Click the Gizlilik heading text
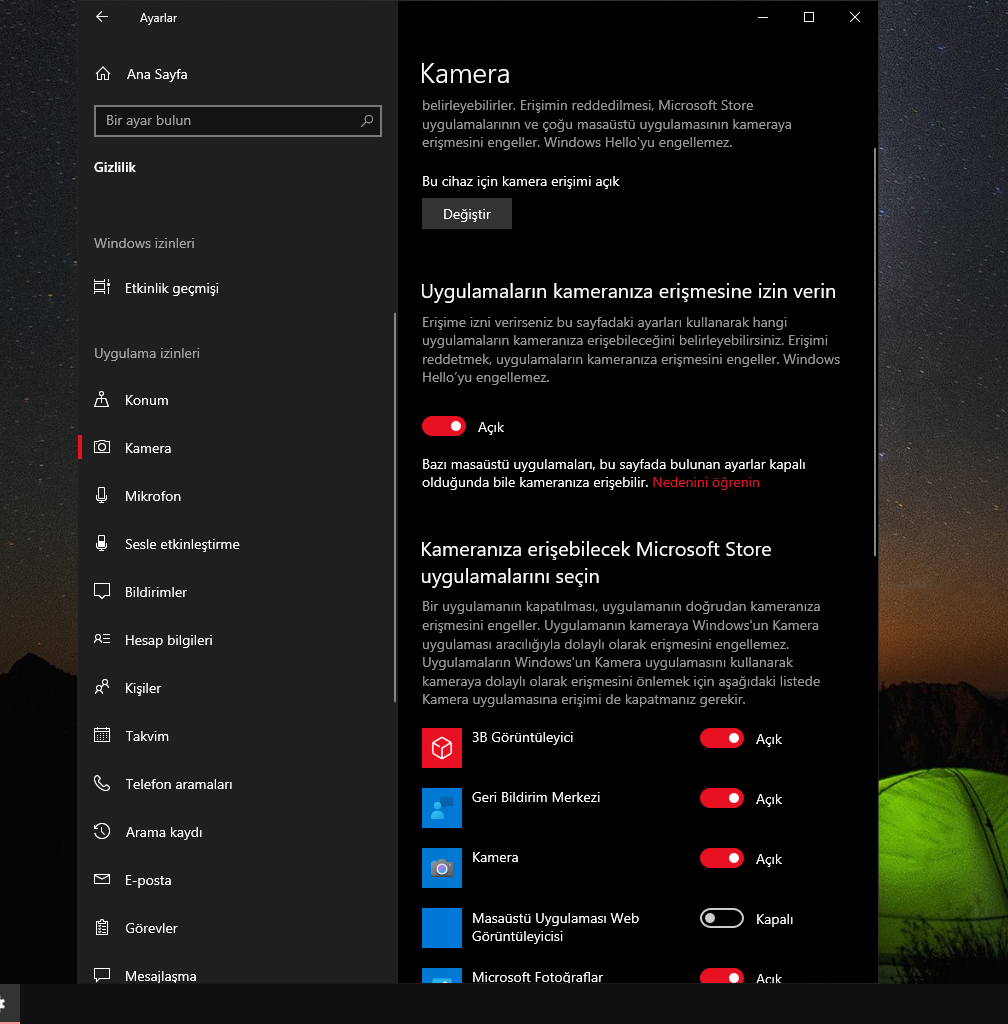 click(x=115, y=167)
